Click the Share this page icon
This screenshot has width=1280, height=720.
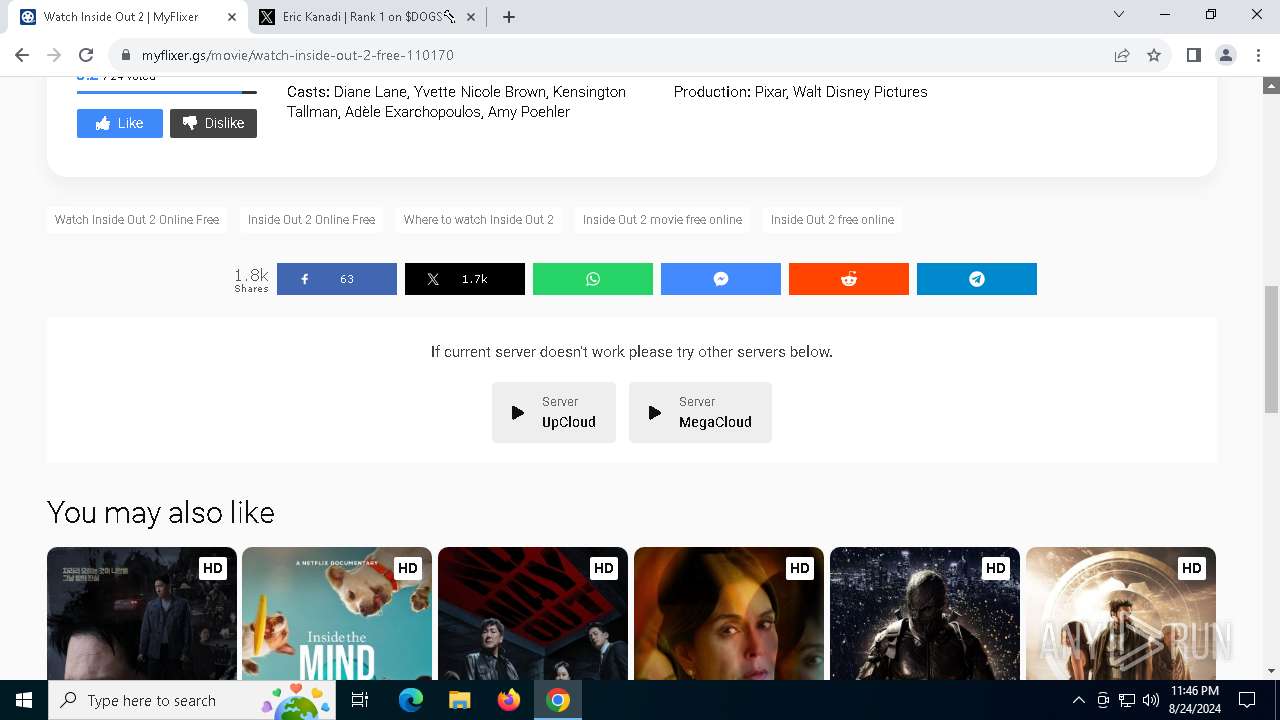click(x=1122, y=55)
